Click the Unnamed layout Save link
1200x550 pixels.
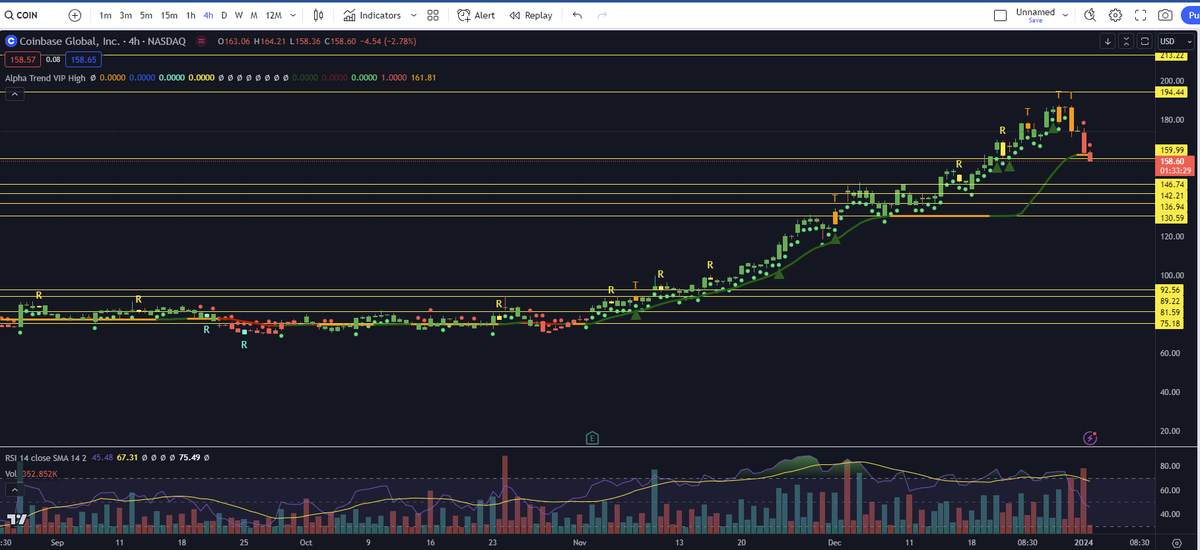pos(1035,20)
